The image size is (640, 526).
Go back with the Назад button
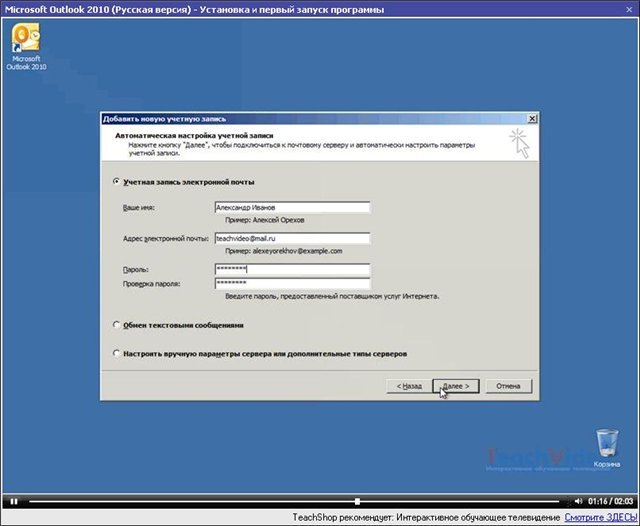point(409,386)
